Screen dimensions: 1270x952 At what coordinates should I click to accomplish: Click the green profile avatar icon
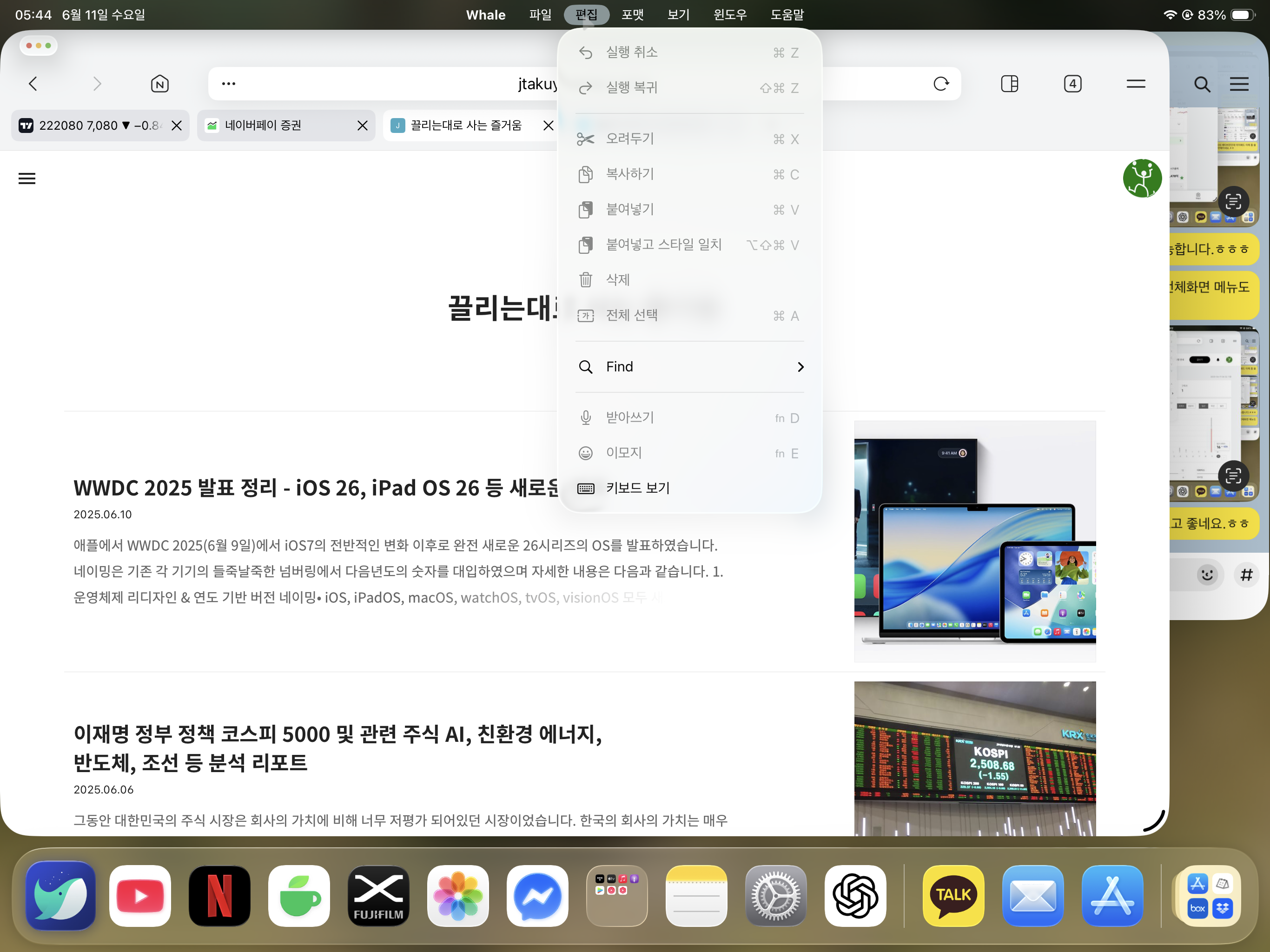coord(1142,178)
